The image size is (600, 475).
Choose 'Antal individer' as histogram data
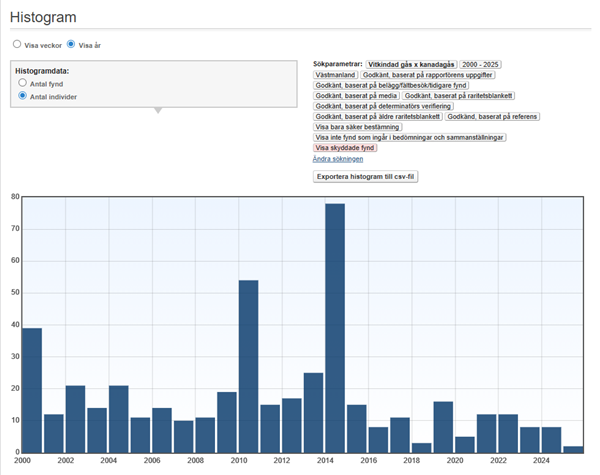(23, 97)
